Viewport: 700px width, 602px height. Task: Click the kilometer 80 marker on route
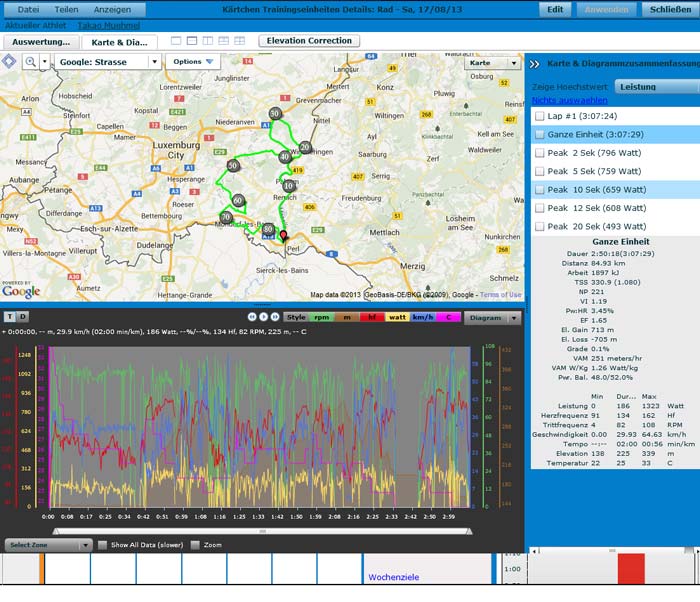click(x=268, y=229)
